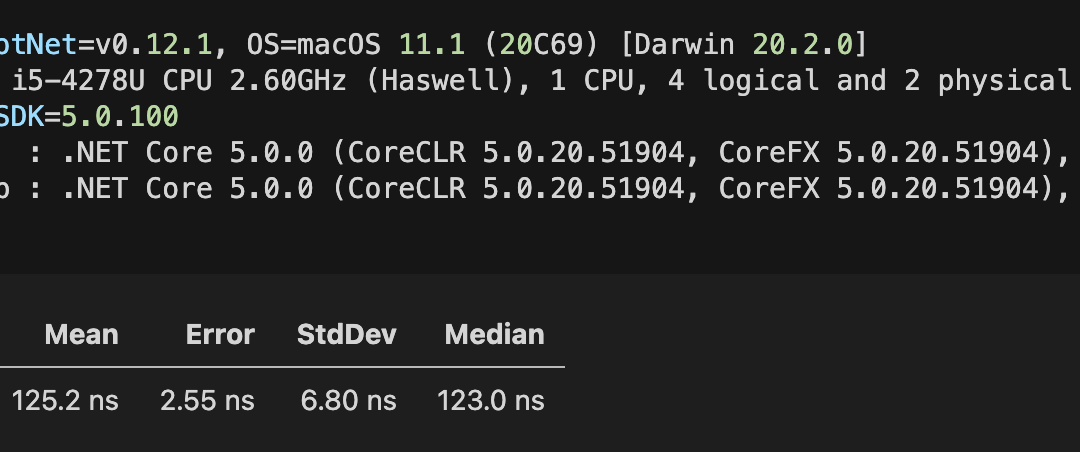Select the Error column header
The height and width of the screenshot is (452, 1080).
click(220, 334)
